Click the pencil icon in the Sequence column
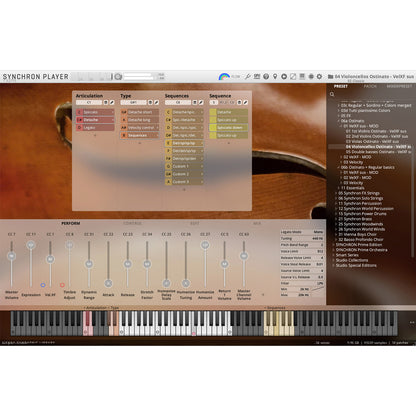 click(x=245, y=102)
